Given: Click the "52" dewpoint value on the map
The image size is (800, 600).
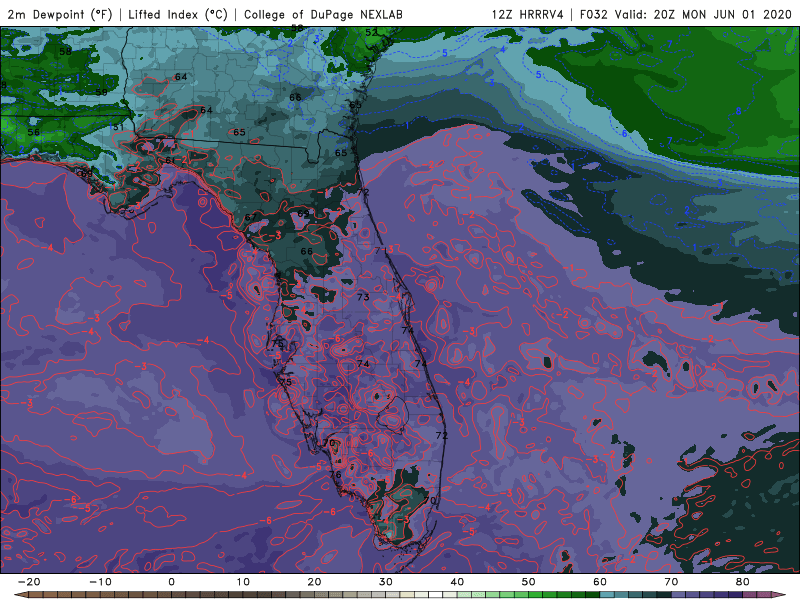Looking at the screenshot, I should [x=371, y=32].
